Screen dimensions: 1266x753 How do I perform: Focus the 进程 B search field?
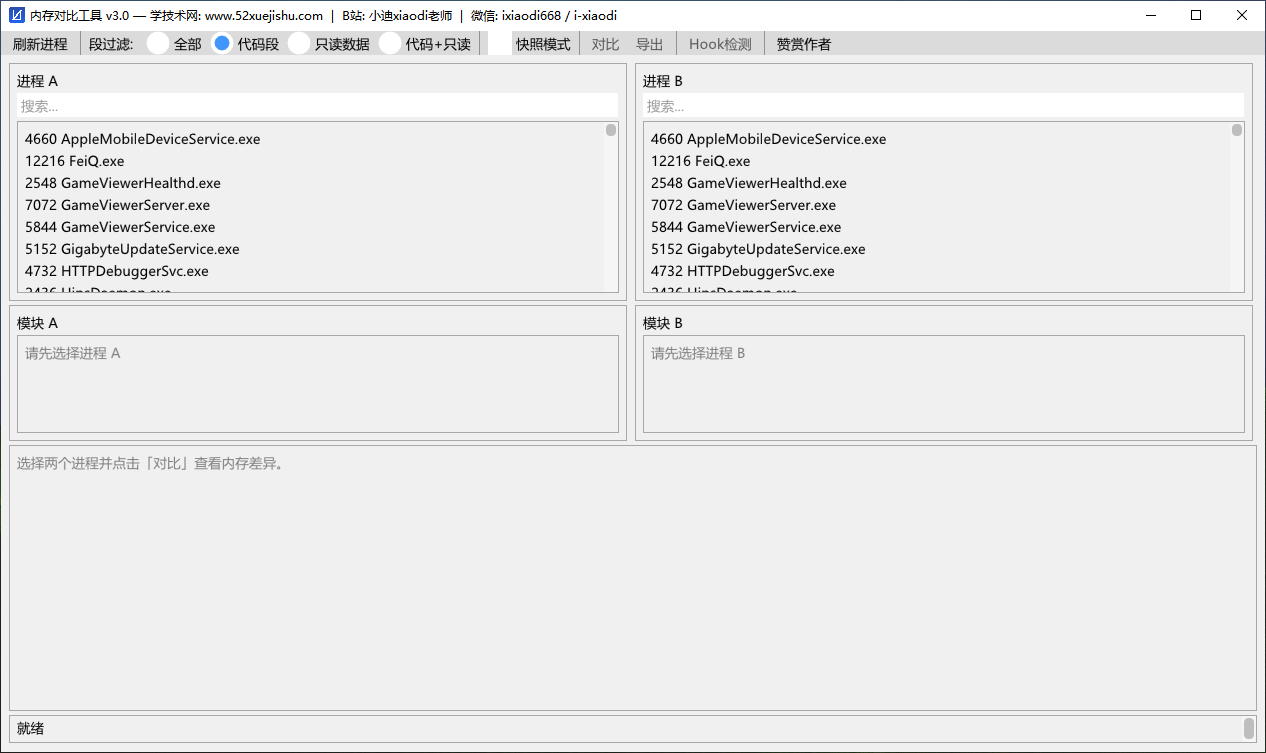[943, 106]
